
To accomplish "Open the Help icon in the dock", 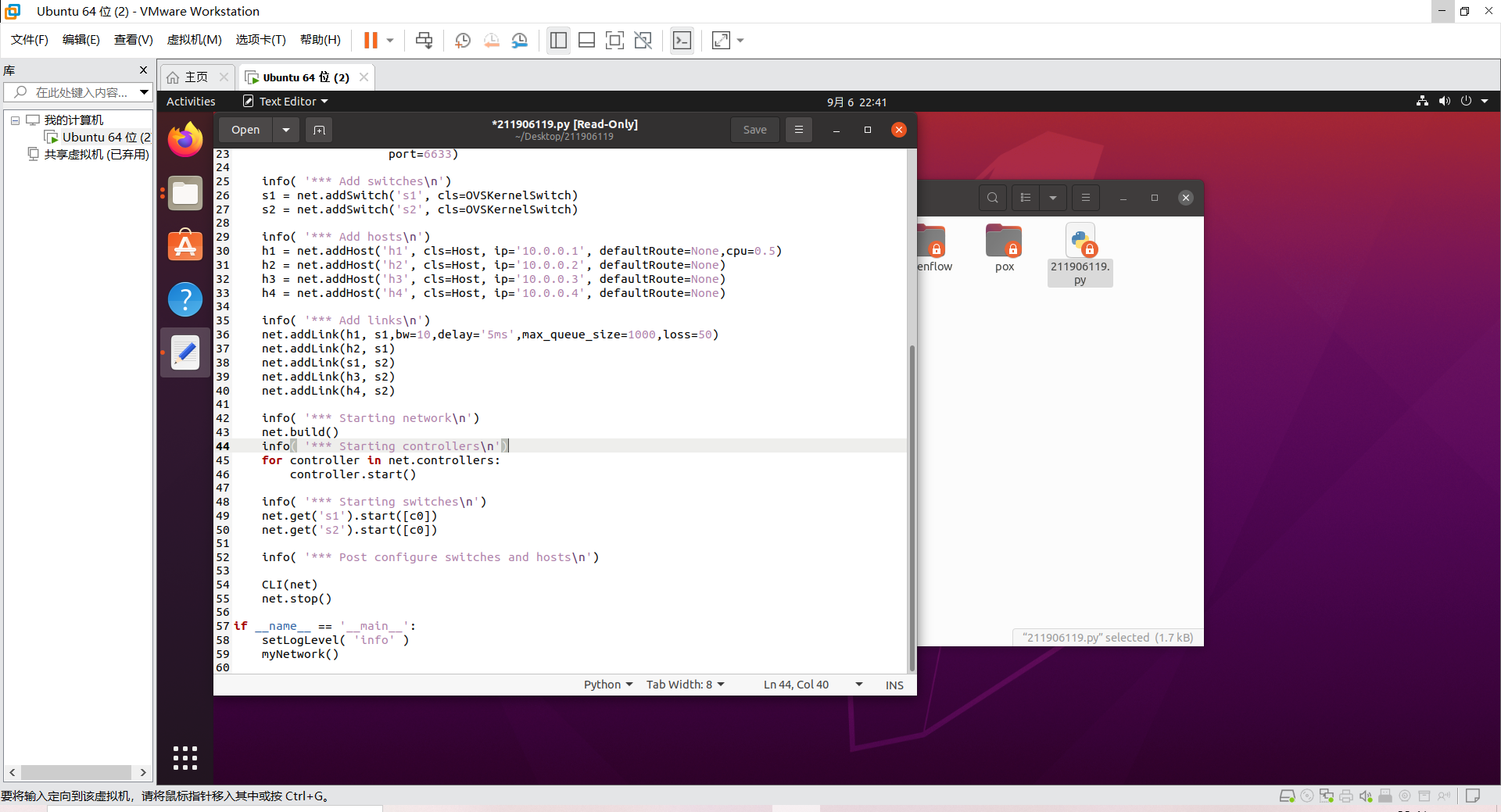I will 185,299.
